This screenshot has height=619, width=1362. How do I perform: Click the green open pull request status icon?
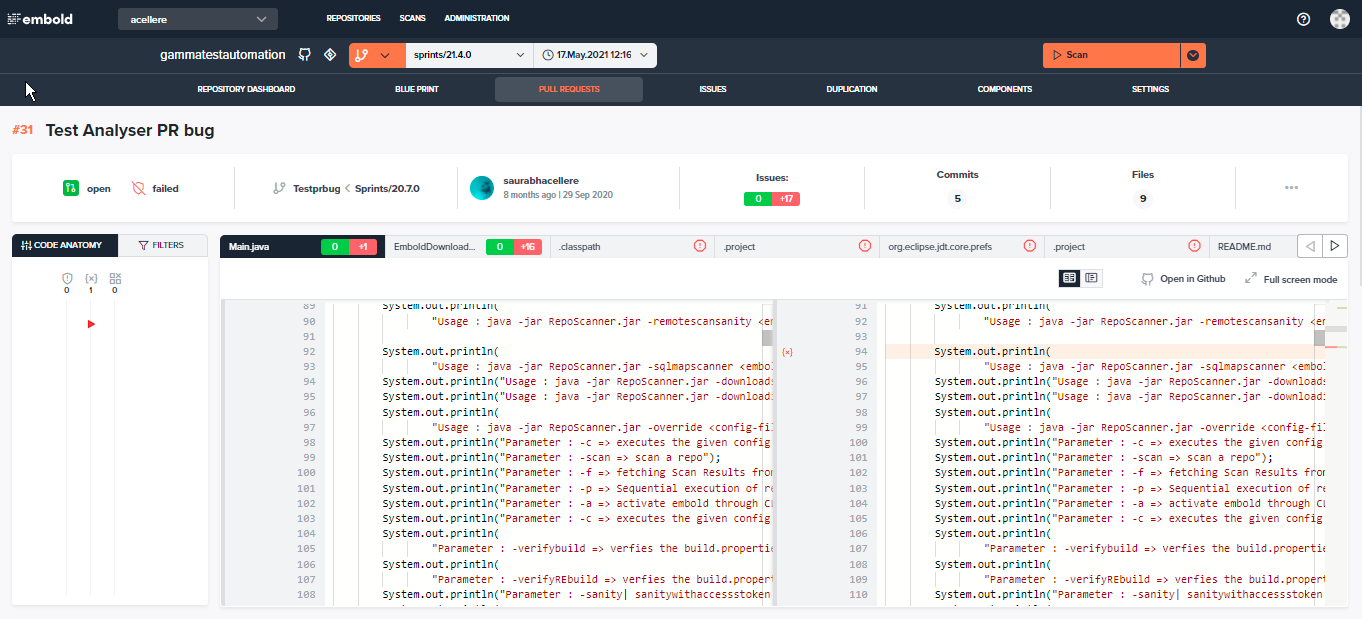tap(71, 188)
